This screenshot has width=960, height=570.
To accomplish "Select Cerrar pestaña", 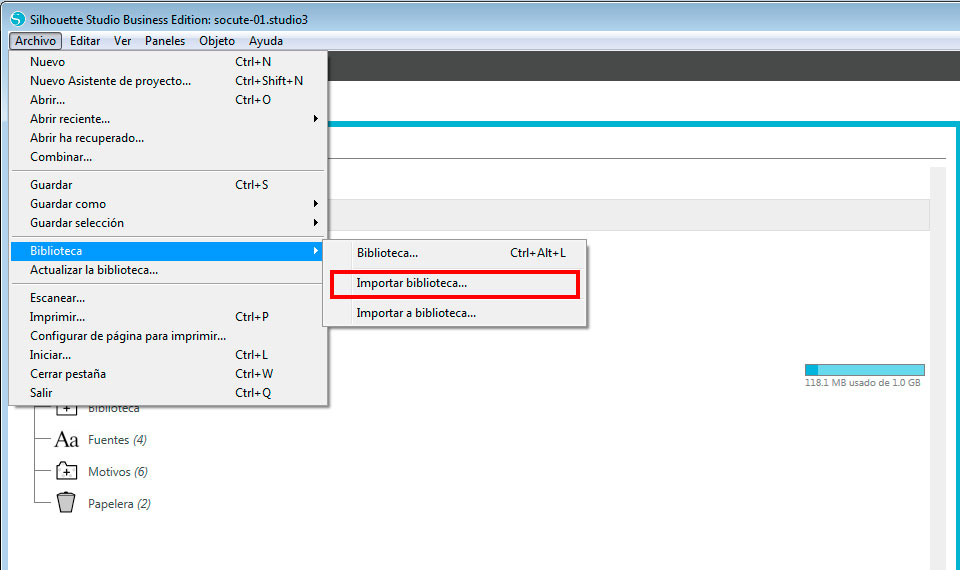I will pos(168,374).
